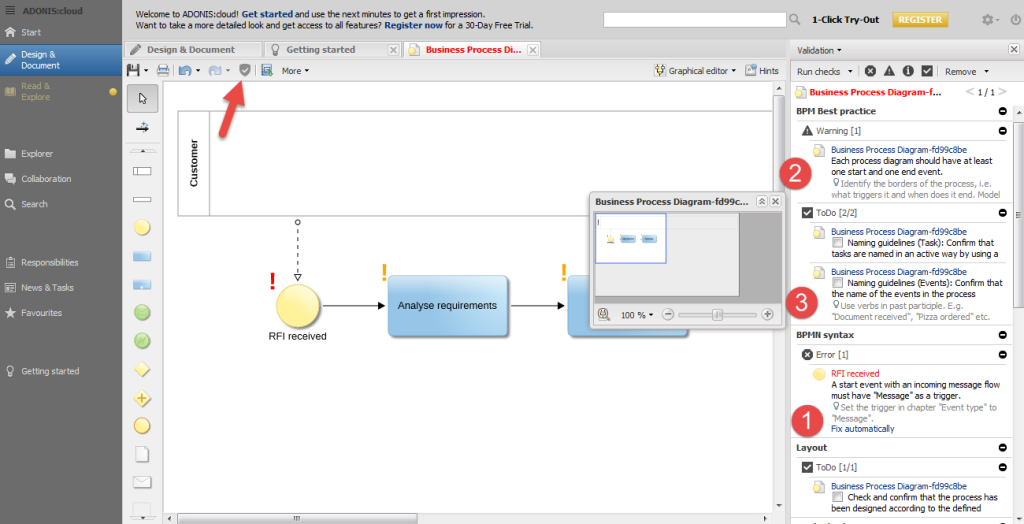Filter validation results by information icon
This screenshot has width=1024, height=524.
[908, 71]
